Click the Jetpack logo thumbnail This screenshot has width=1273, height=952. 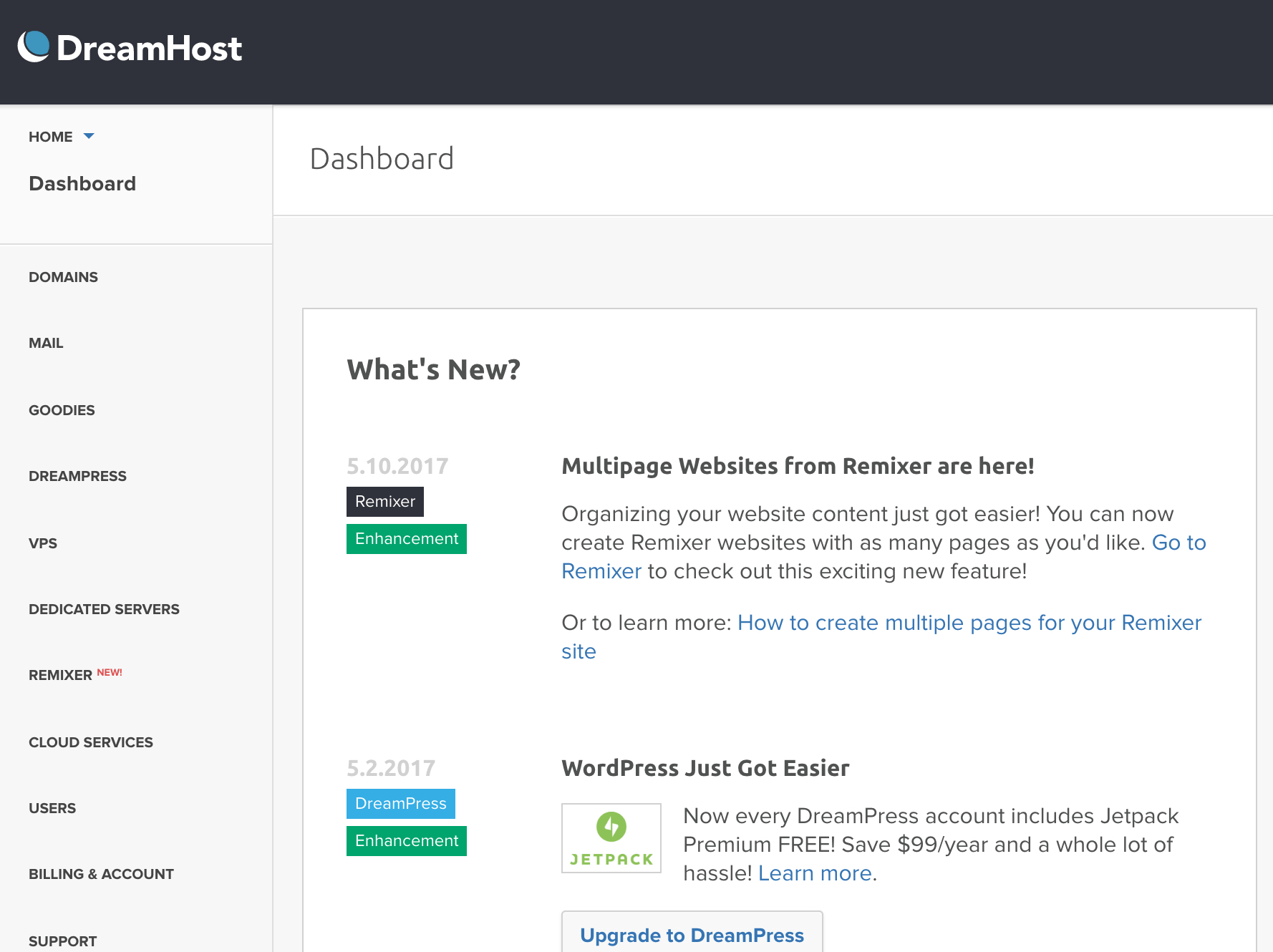pos(611,837)
